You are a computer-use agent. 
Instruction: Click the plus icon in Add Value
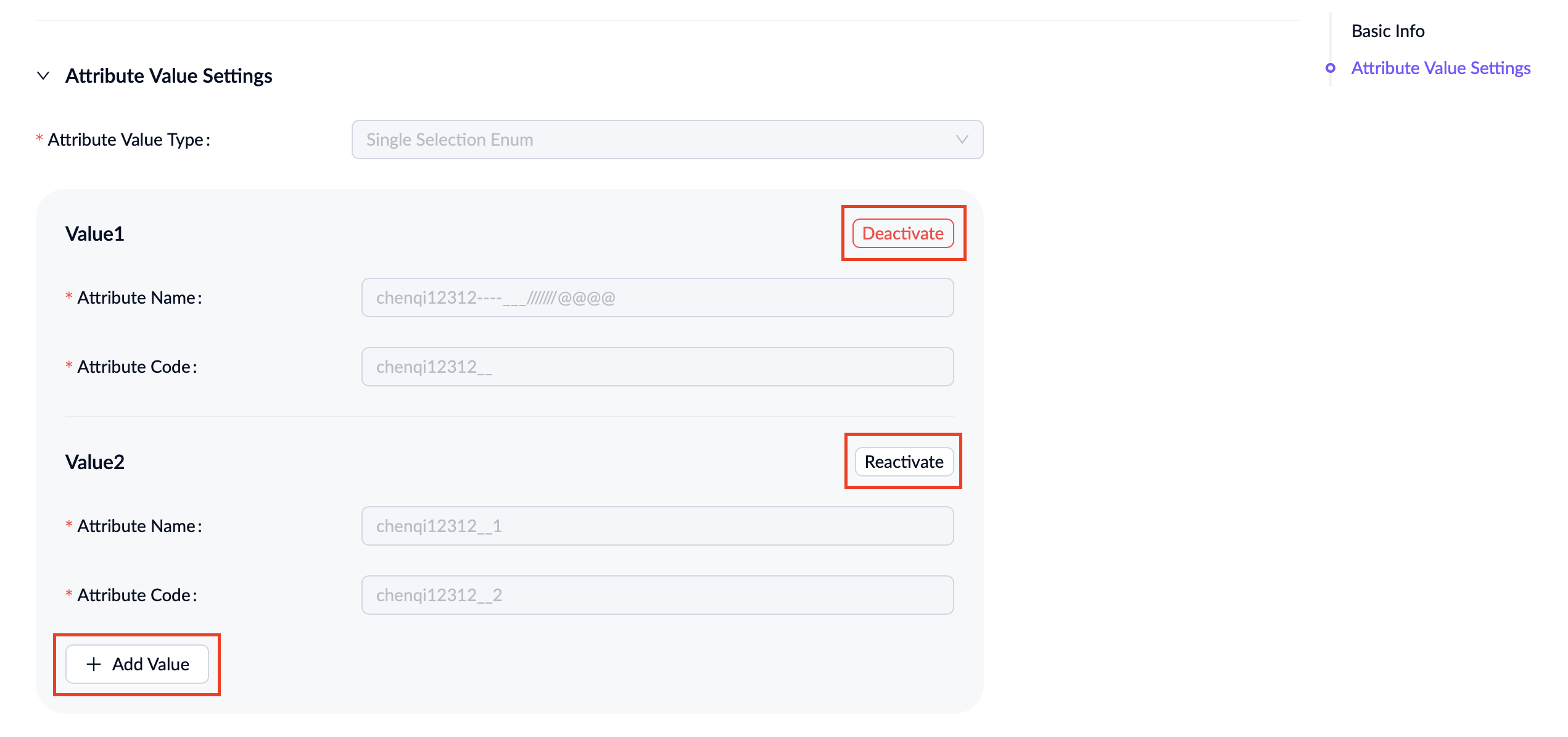pyautogui.click(x=94, y=664)
